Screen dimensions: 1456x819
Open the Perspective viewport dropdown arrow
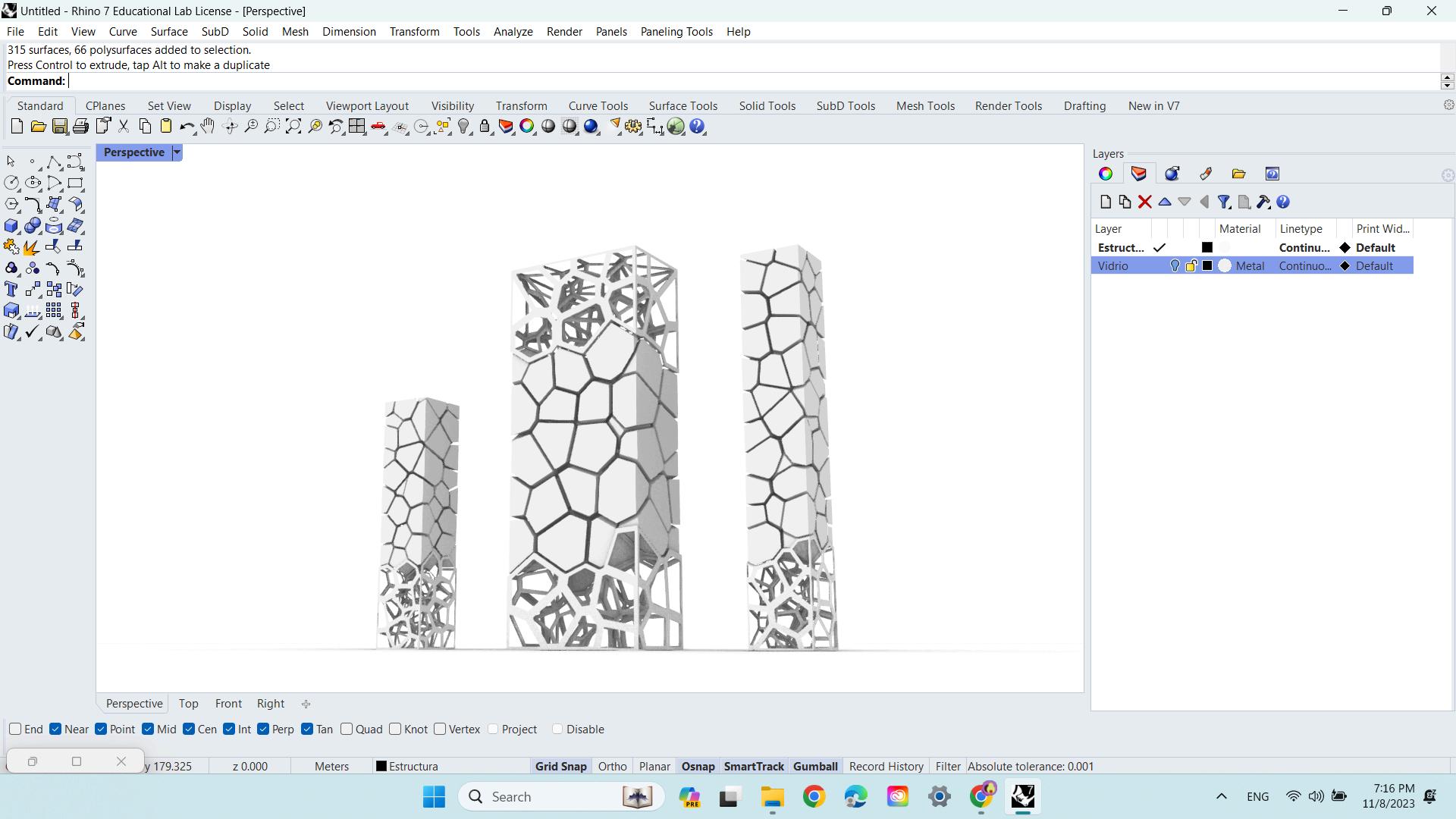pyautogui.click(x=177, y=152)
